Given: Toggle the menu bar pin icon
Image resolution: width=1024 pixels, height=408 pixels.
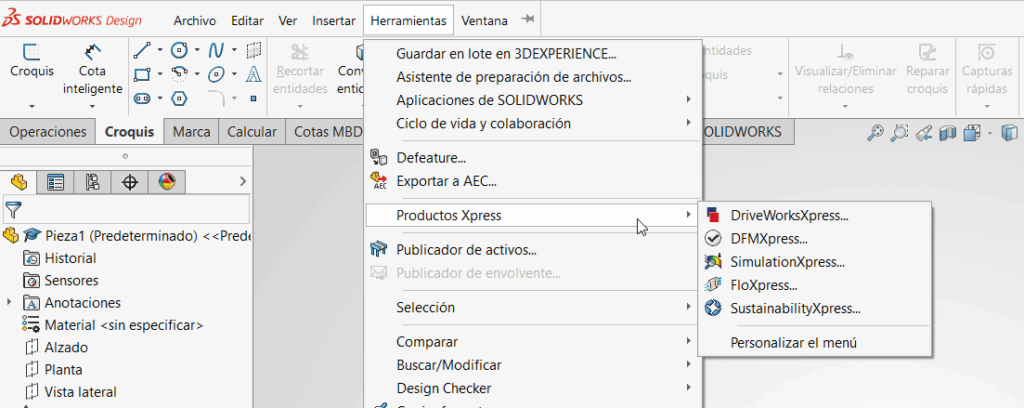Looking at the screenshot, I should tap(527, 20).
